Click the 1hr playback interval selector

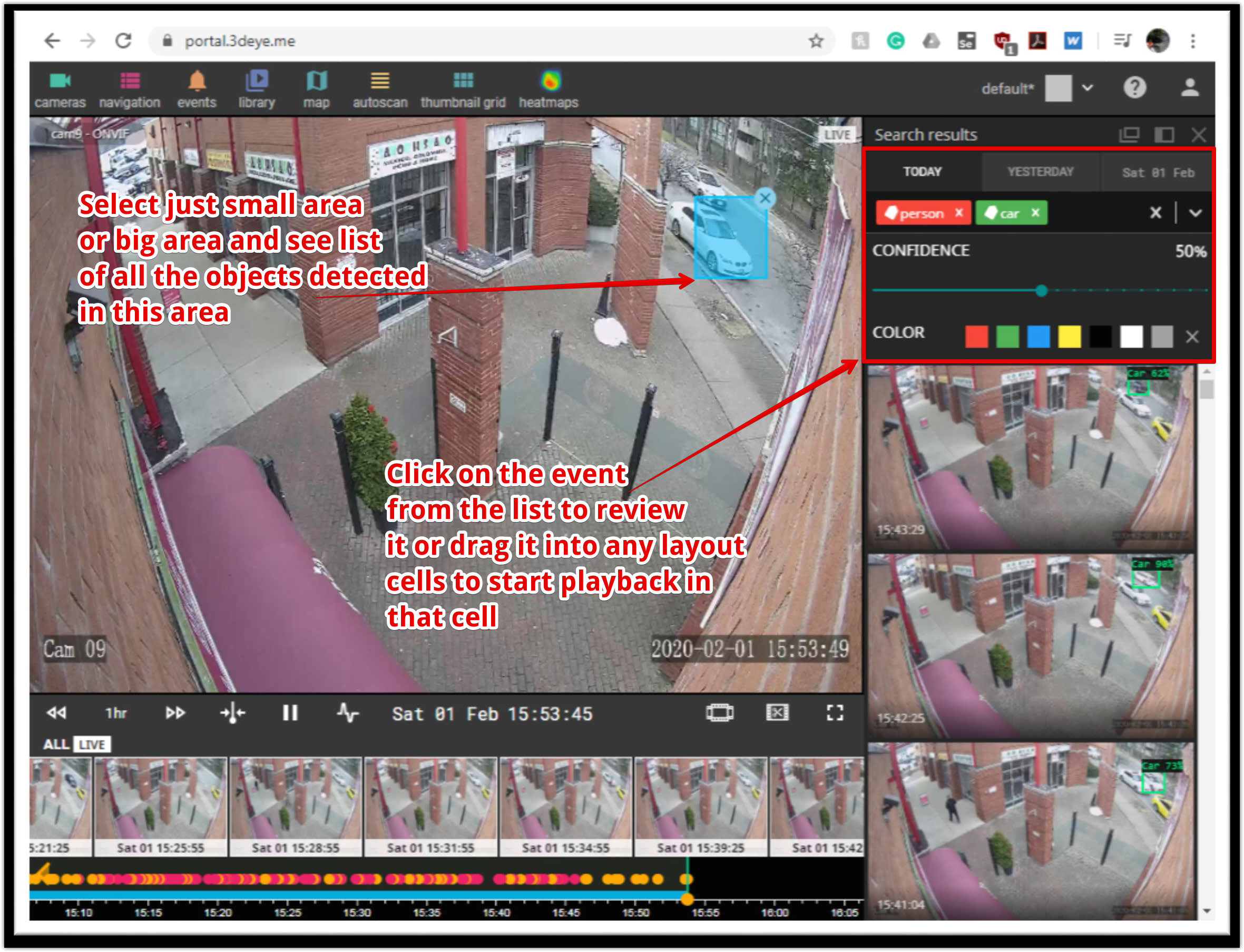coord(115,713)
